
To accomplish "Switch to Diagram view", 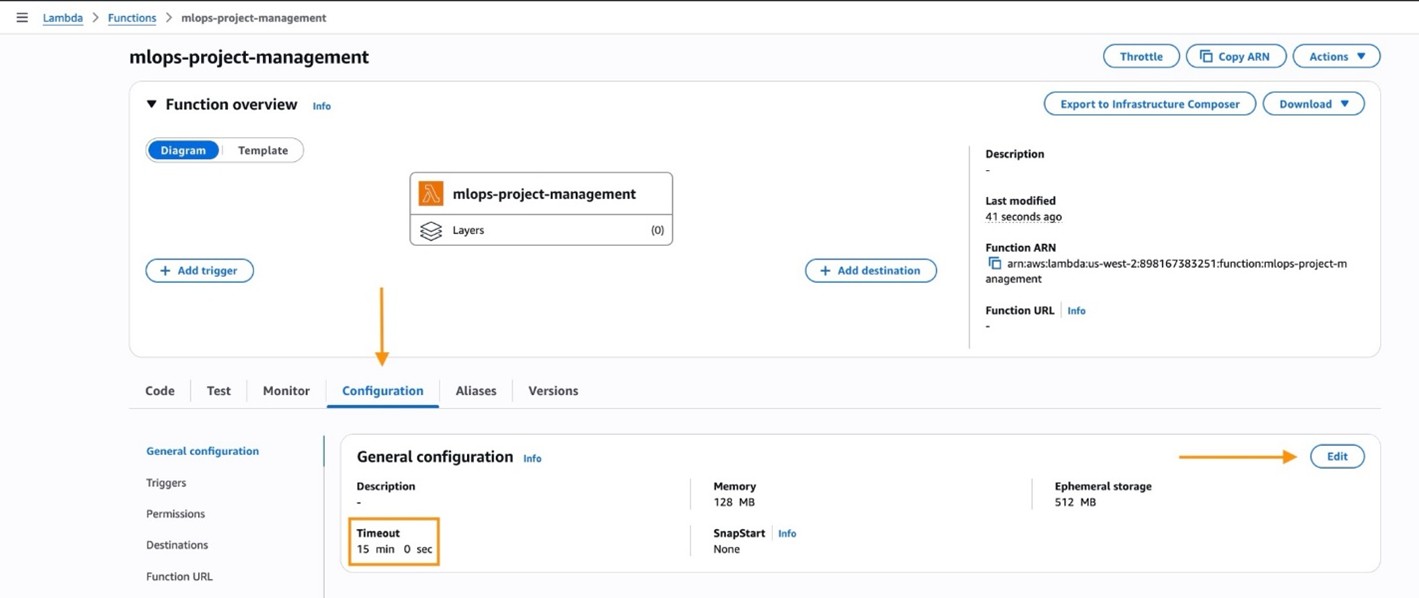I will (x=182, y=150).
